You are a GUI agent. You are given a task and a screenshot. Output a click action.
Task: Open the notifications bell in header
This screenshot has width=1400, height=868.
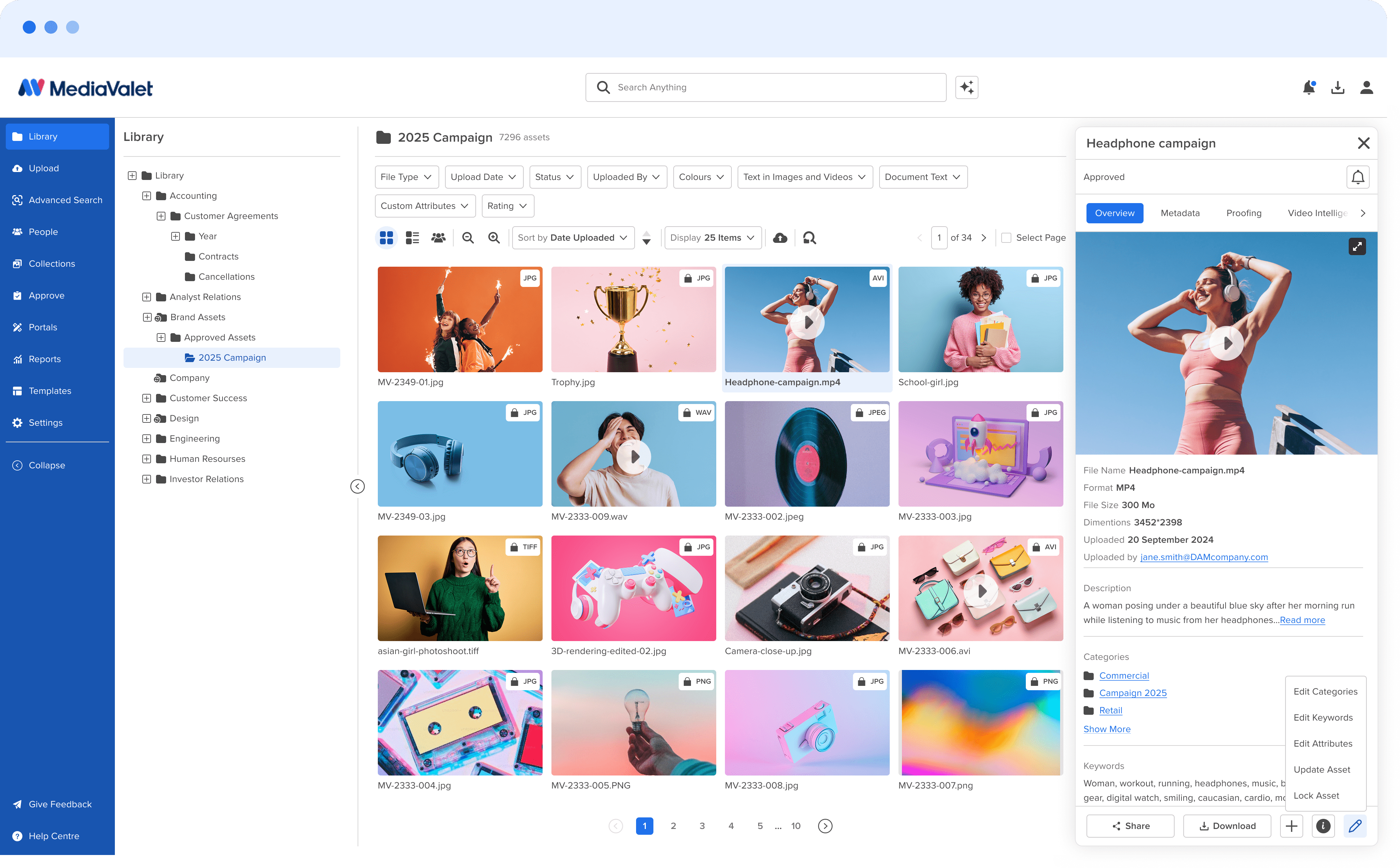pos(1308,87)
